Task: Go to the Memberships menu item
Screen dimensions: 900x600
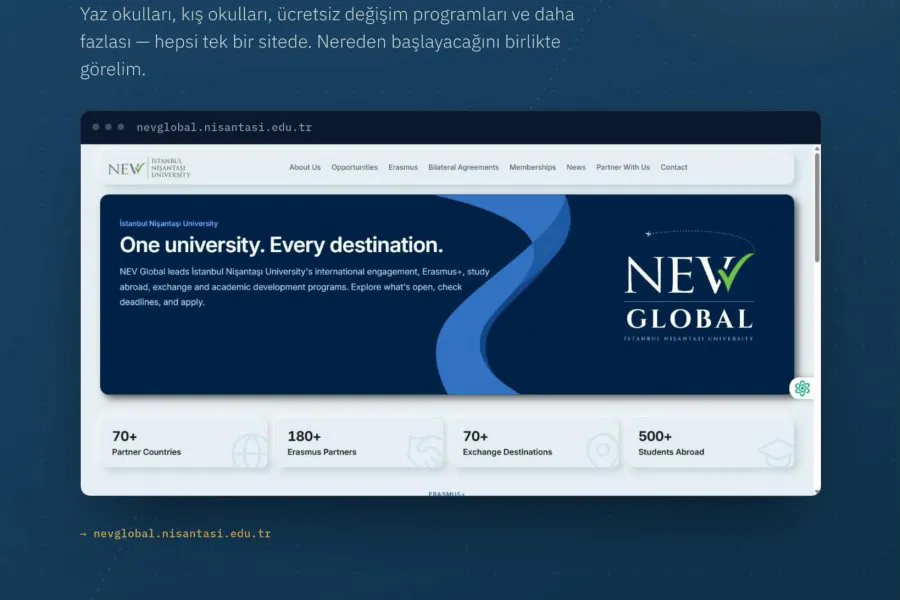Action: click(x=533, y=167)
